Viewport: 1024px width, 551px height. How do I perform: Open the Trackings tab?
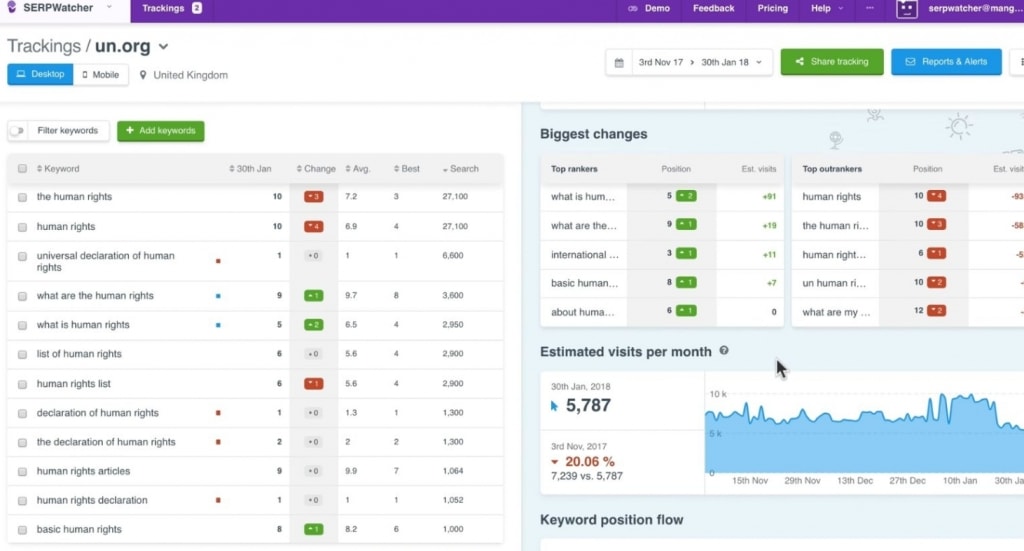(172, 8)
